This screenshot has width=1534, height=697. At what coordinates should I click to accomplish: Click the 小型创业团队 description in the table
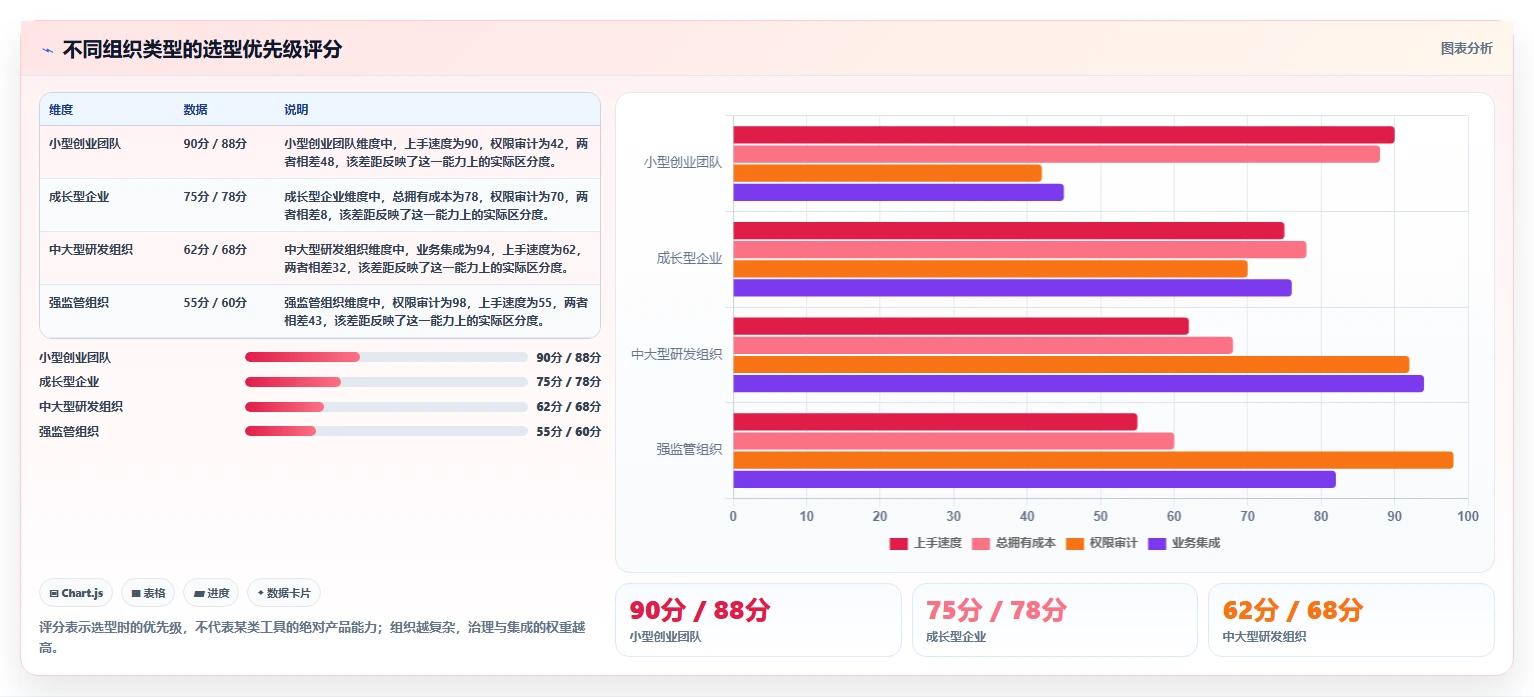point(436,152)
